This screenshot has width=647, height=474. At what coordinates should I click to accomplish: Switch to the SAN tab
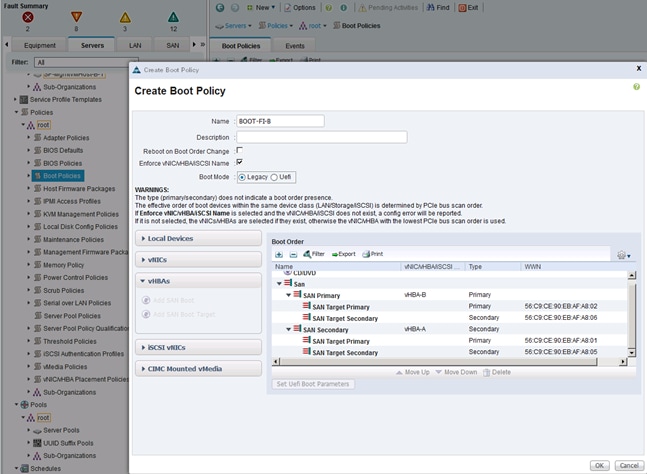click(x=172, y=45)
